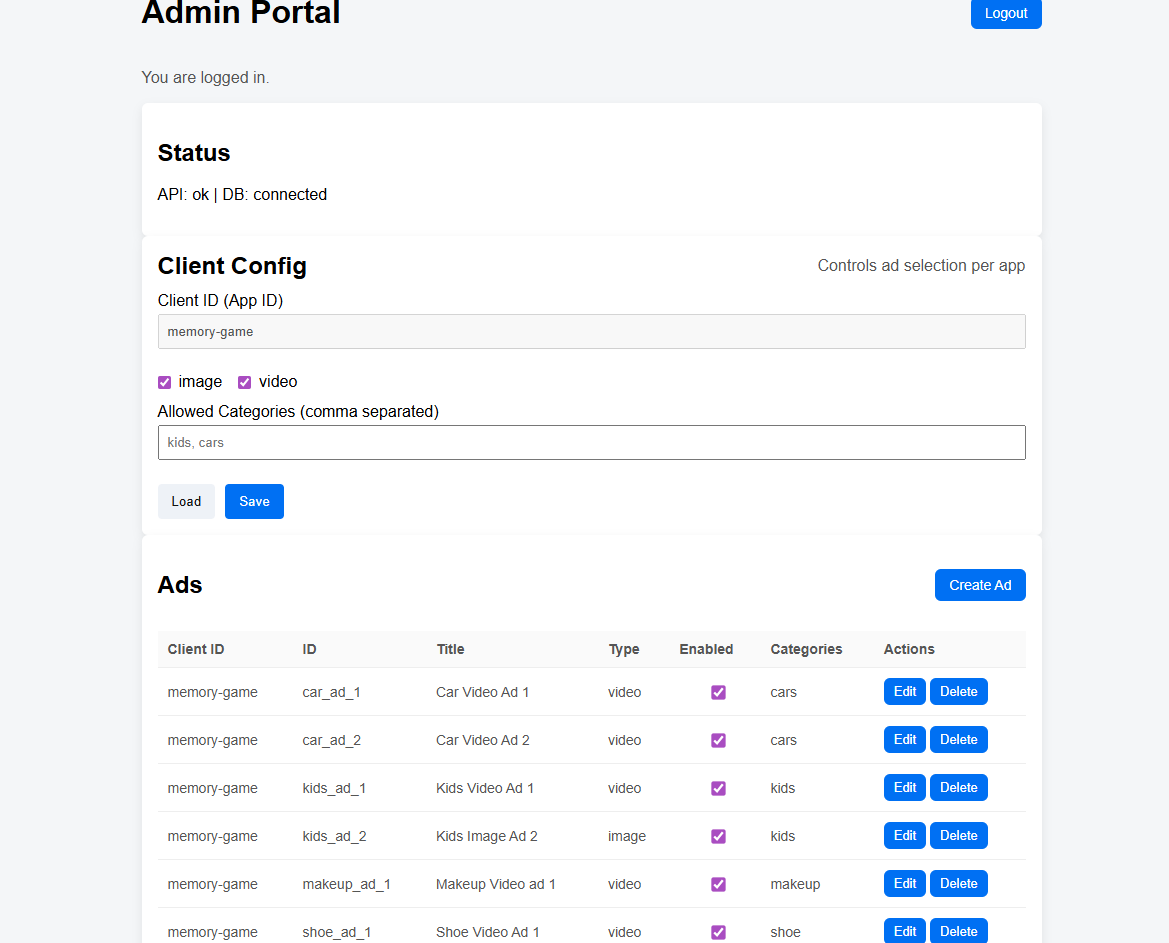
Task: Click the Logout button
Action: (x=1006, y=14)
